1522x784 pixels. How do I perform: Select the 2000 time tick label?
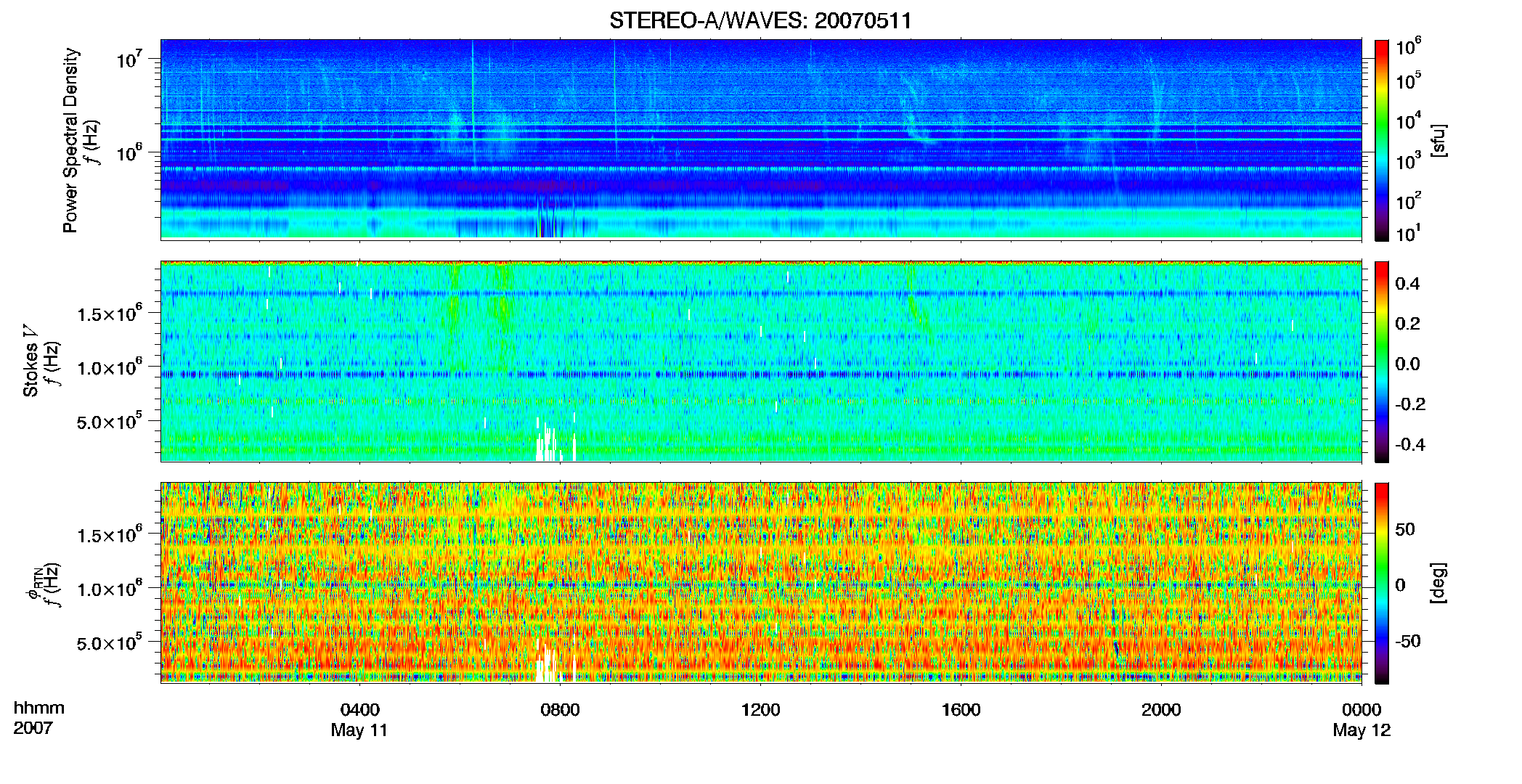pyautogui.click(x=1161, y=710)
